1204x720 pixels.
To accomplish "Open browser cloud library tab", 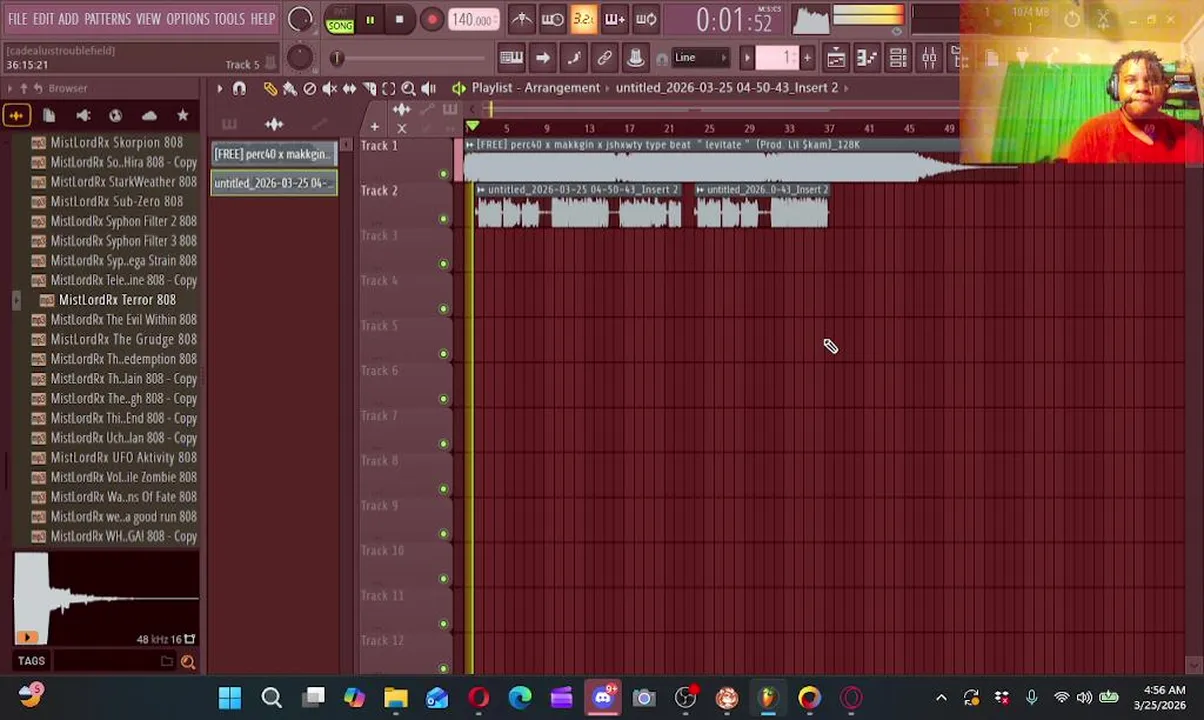I will (x=149, y=116).
